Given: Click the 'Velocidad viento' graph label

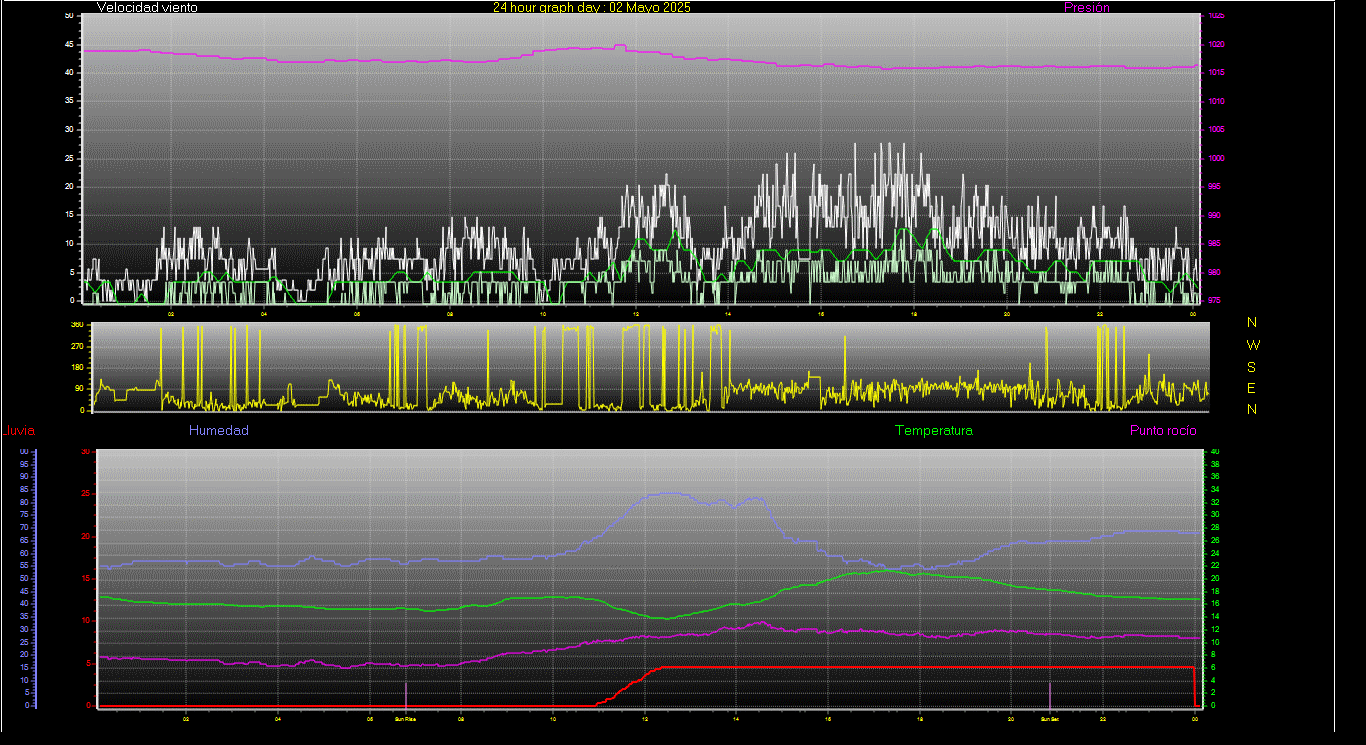Looking at the screenshot, I should click(147, 7).
